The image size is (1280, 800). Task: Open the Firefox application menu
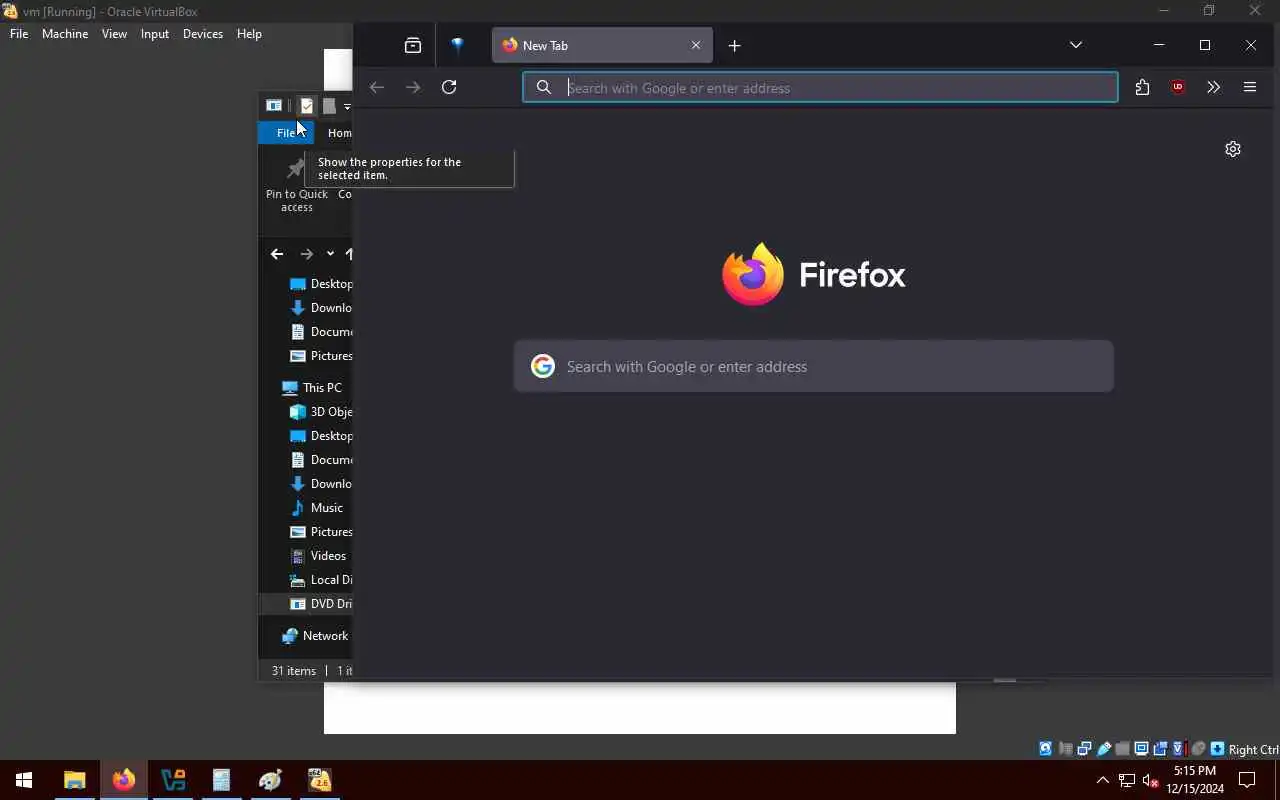(1250, 87)
